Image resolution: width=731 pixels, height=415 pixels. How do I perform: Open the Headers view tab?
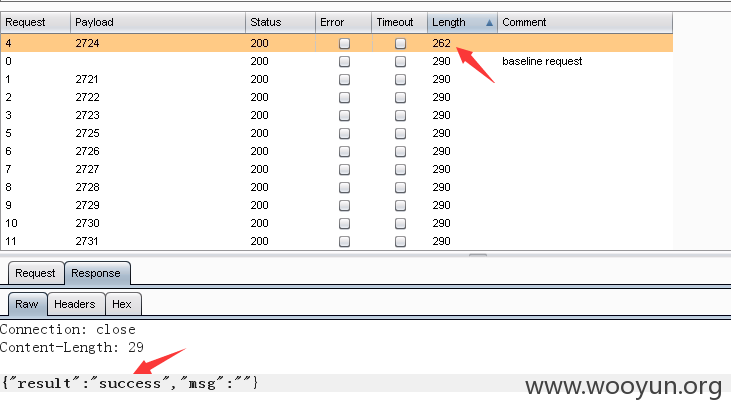coord(75,304)
